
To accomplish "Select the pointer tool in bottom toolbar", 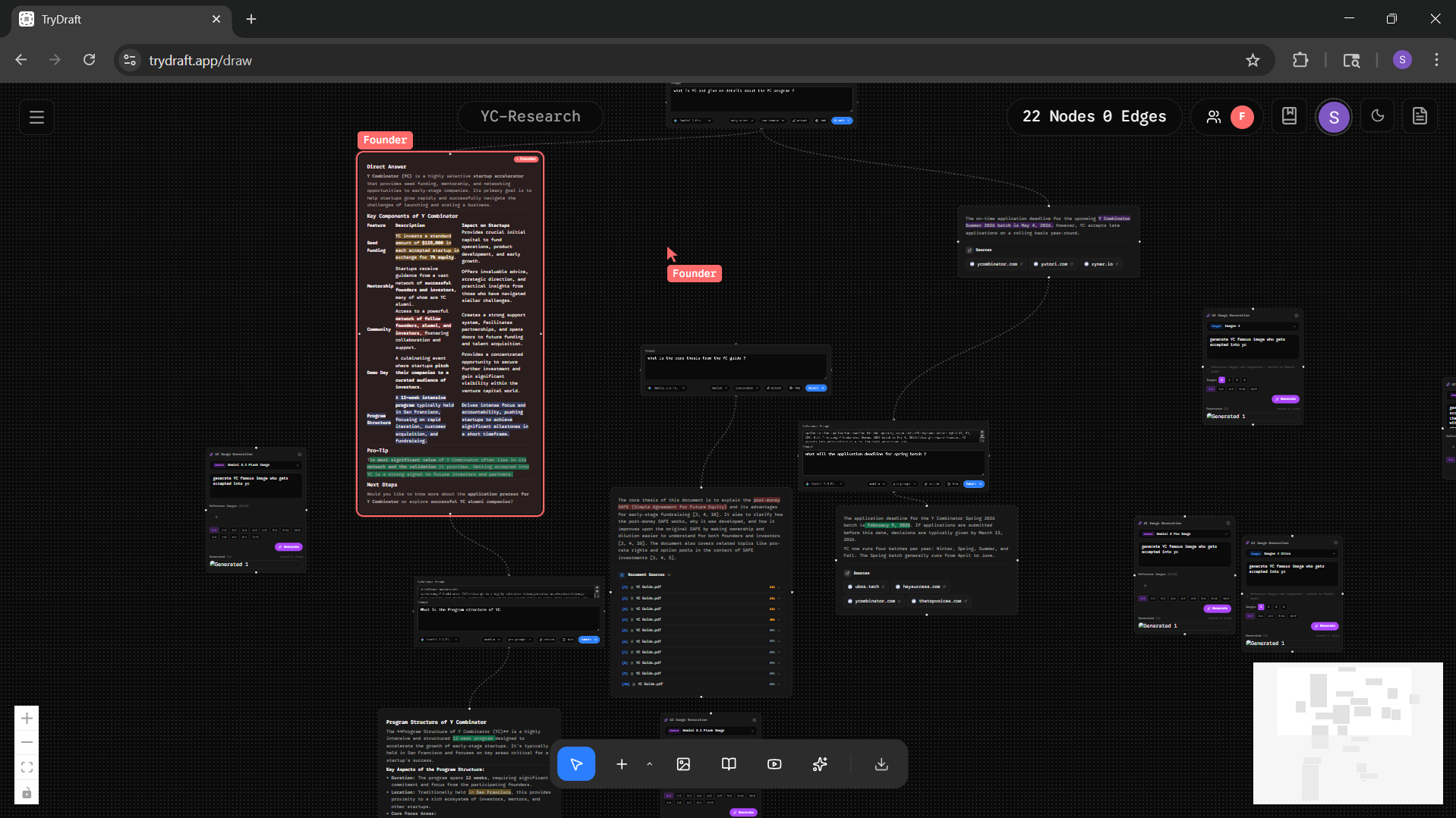I will [576, 764].
